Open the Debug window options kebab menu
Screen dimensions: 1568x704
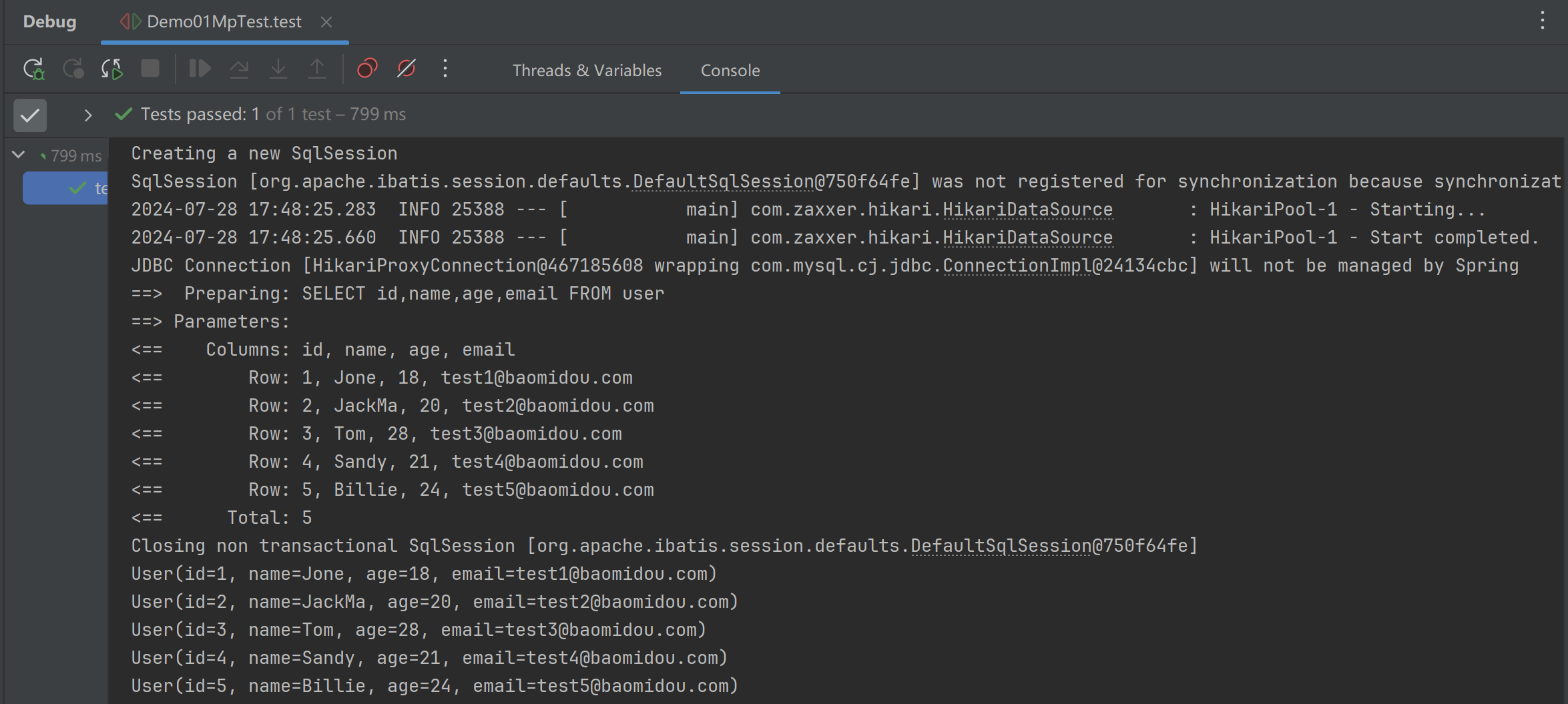tap(1543, 21)
